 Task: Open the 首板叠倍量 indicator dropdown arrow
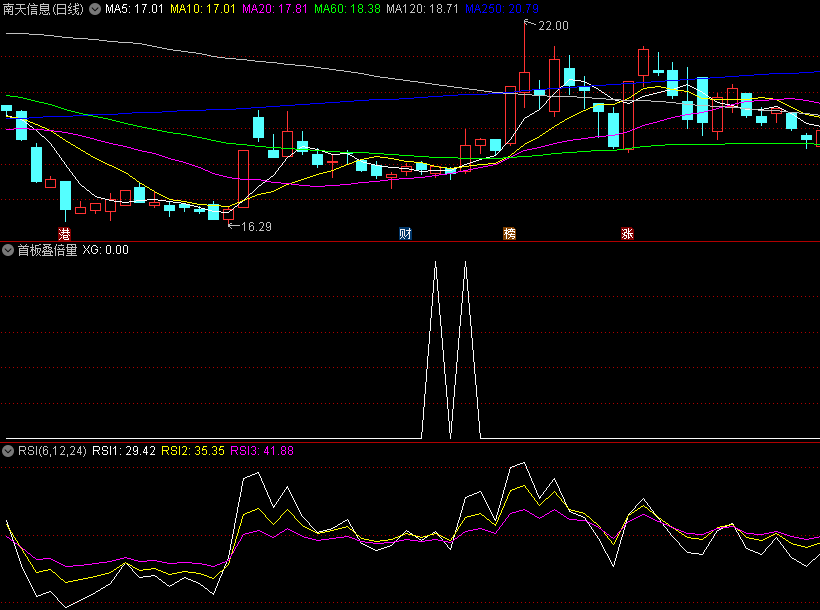8,250
